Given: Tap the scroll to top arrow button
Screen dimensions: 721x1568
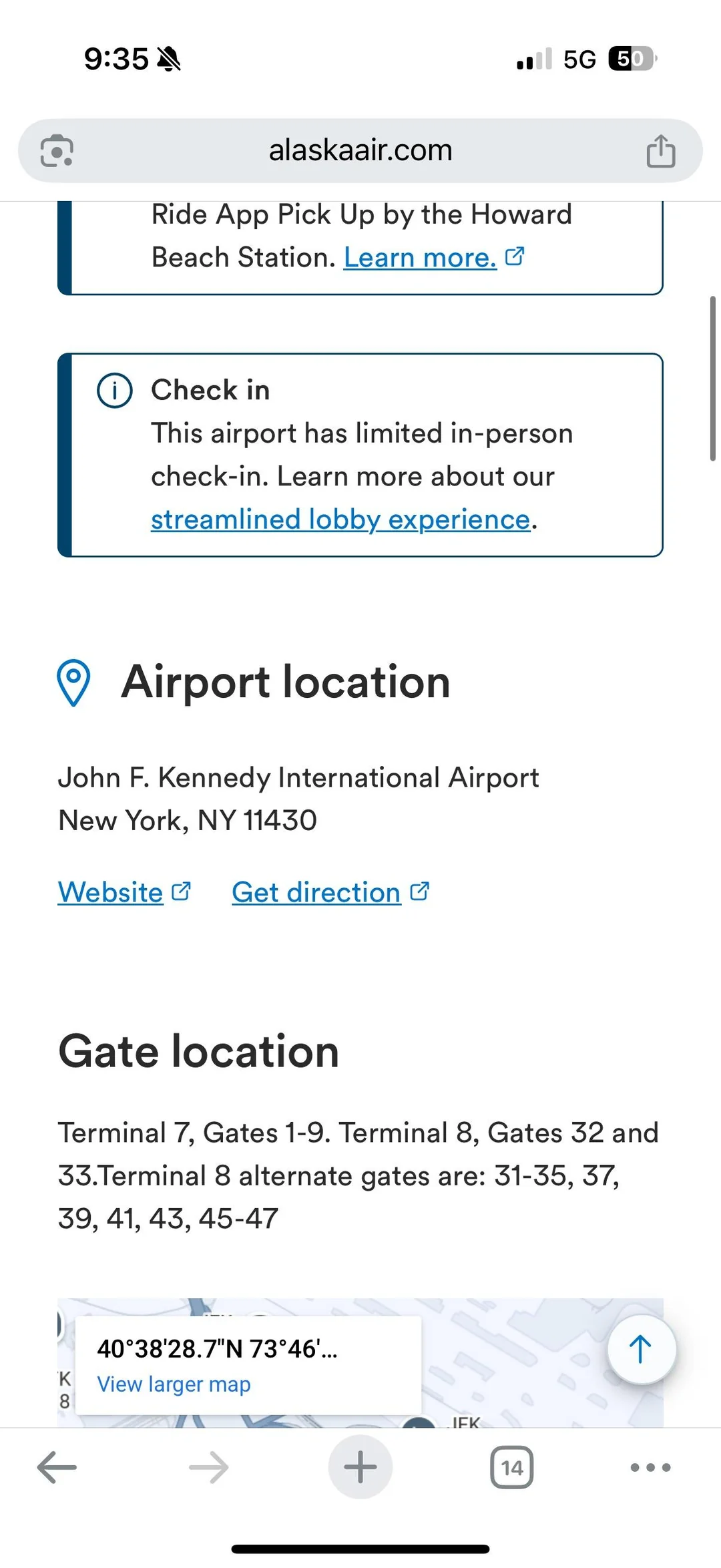Looking at the screenshot, I should tap(641, 1349).
